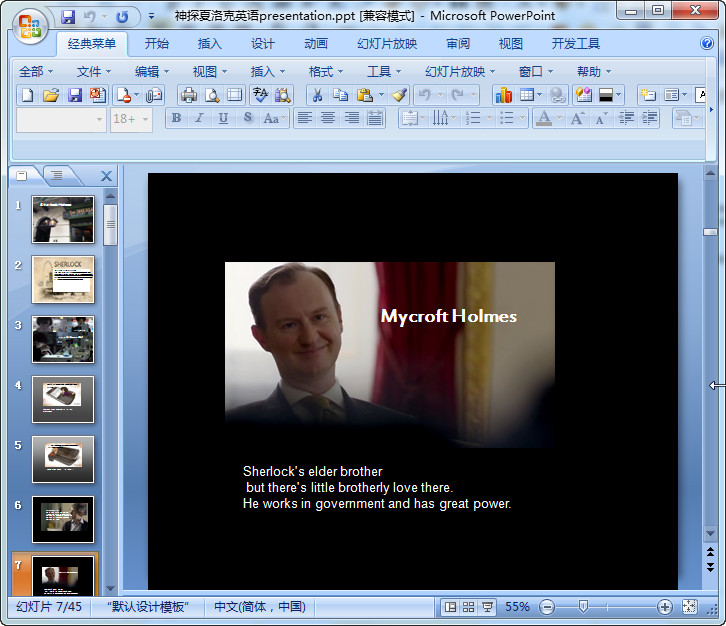Screen dimensions: 726x626
Task: Expand the 全部 menu dropdown
Action: pyautogui.click(x=36, y=72)
